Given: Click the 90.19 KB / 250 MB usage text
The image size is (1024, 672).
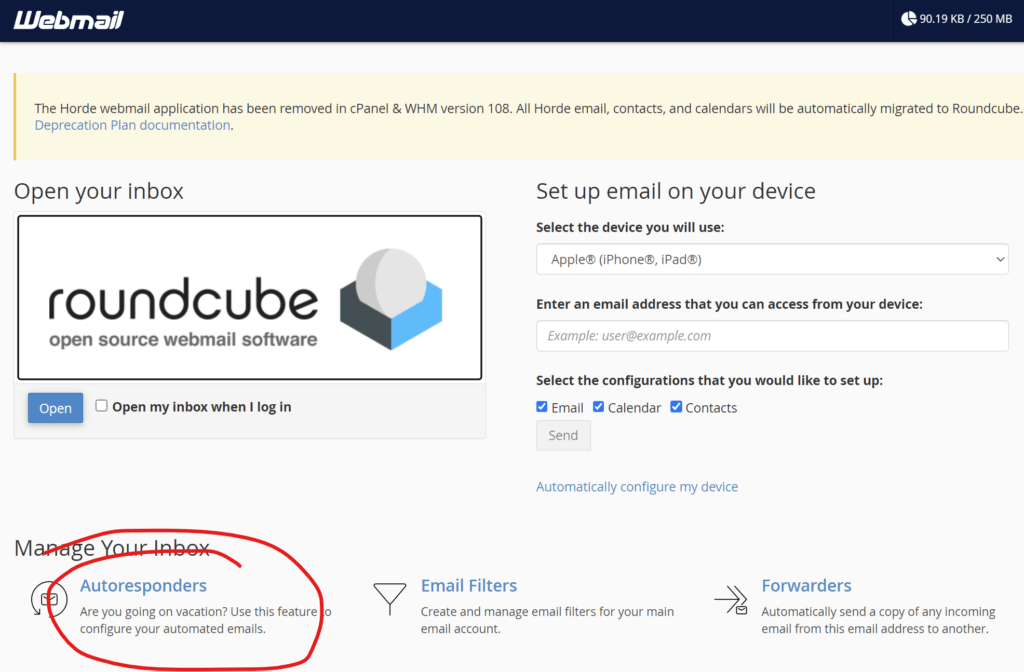Looking at the screenshot, I should coord(966,19).
